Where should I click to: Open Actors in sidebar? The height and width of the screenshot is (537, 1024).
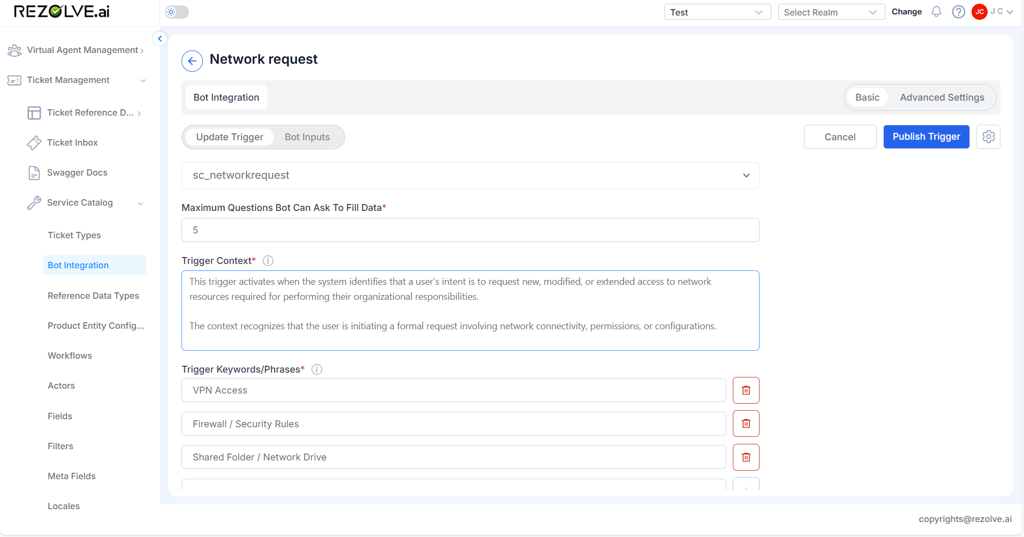pyautogui.click(x=61, y=386)
